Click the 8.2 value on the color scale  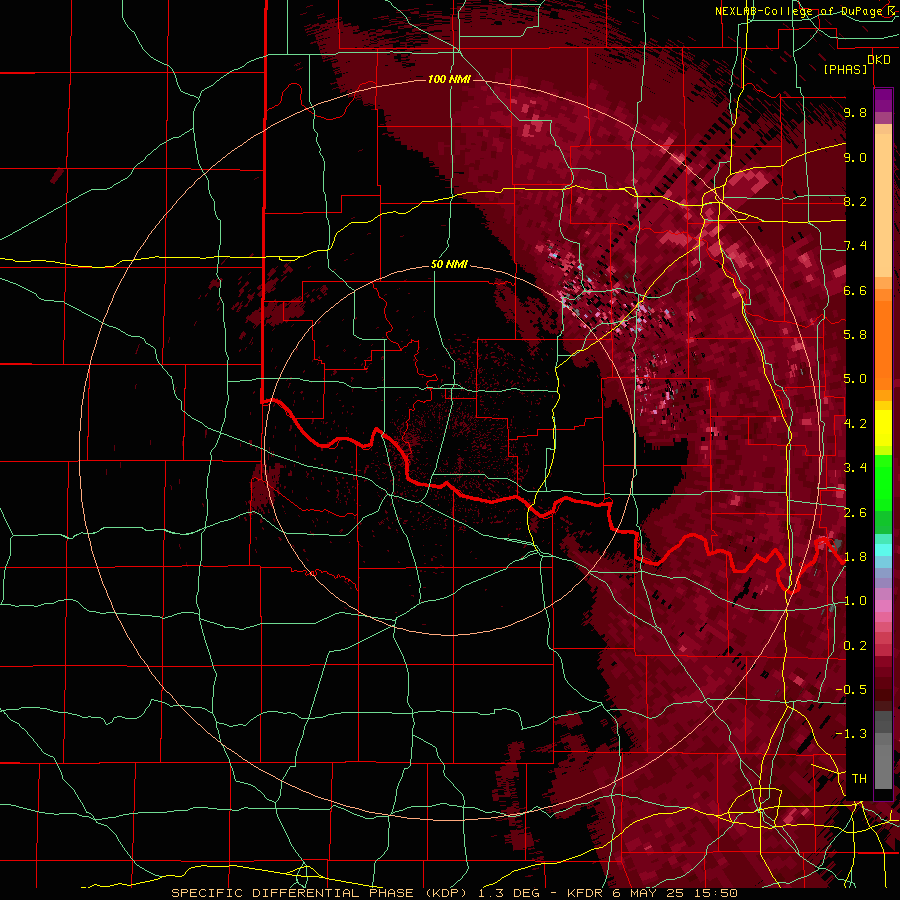855,201
